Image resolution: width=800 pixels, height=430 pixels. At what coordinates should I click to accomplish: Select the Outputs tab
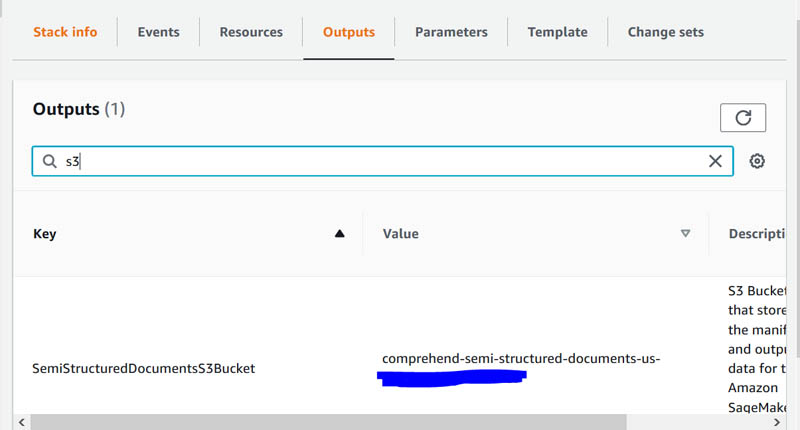(348, 32)
